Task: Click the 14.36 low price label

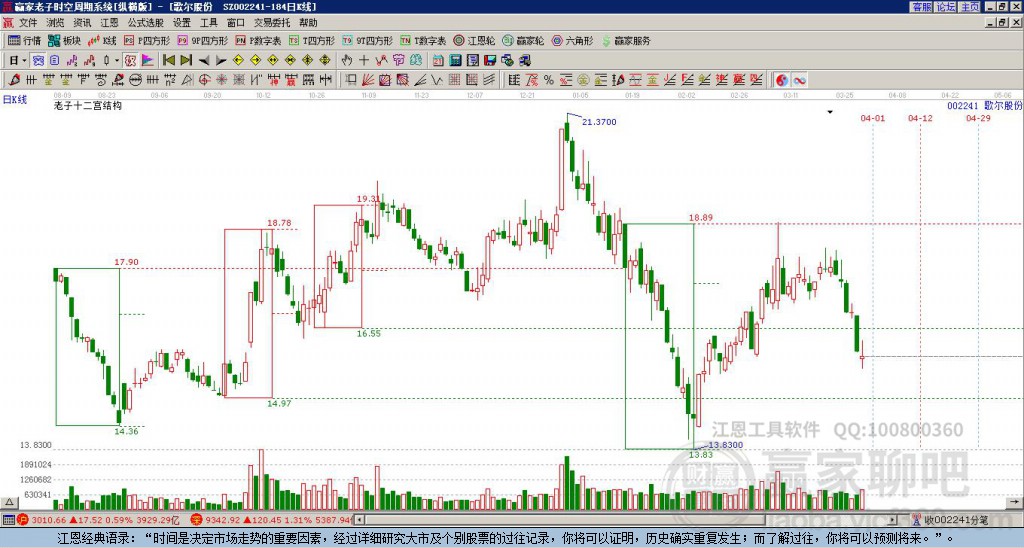Action: (127, 431)
